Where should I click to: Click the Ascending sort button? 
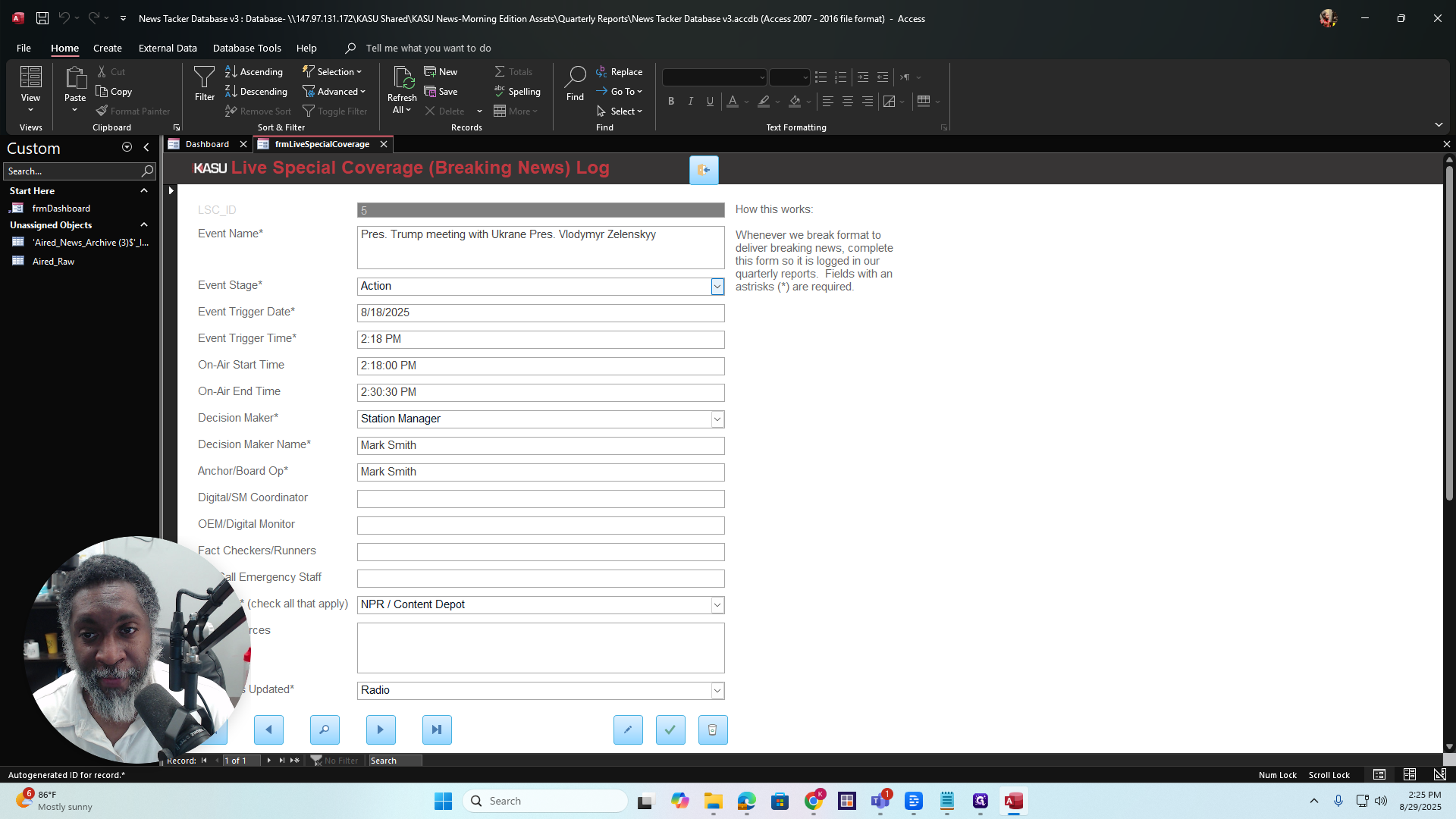254,71
